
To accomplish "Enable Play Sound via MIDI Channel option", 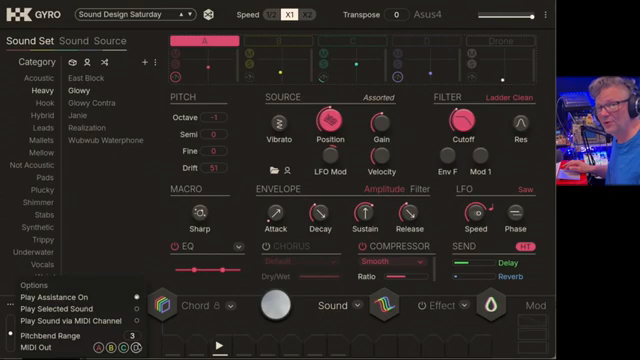I will pos(137,321).
